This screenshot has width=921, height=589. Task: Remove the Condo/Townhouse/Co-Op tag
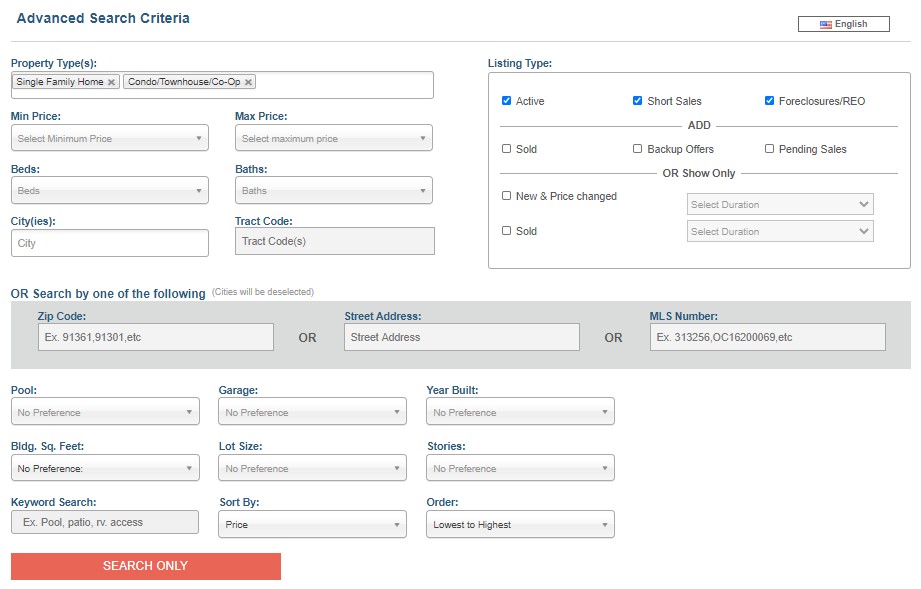(x=249, y=82)
